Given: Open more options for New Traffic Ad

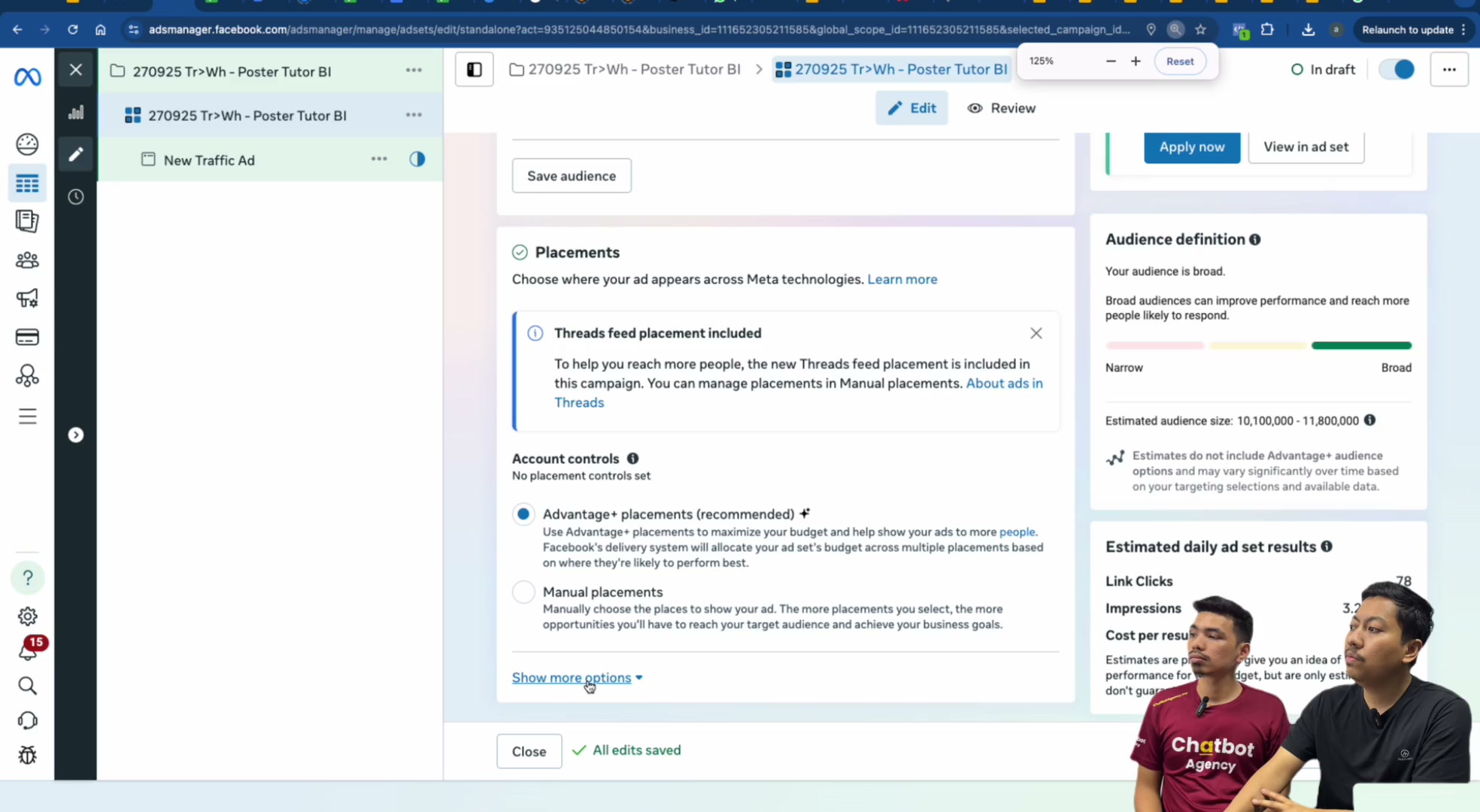Looking at the screenshot, I should (x=379, y=159).
